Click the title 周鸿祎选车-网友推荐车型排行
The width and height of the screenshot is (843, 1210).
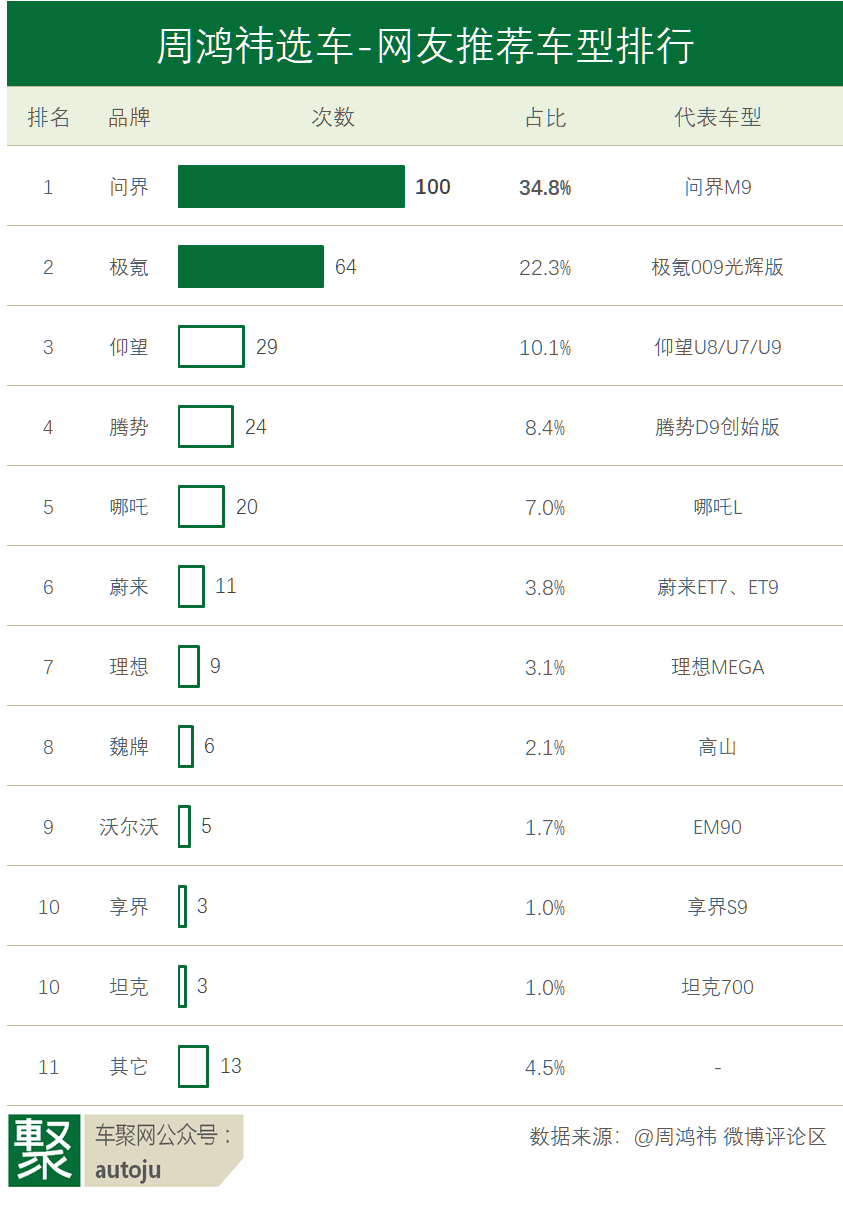coord(425,46)
